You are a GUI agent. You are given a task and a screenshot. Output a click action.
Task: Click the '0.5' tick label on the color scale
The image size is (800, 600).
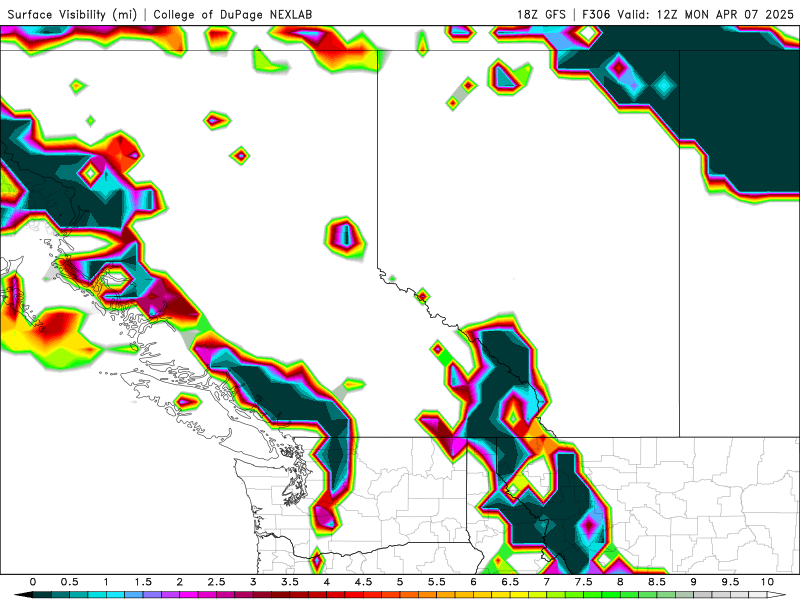pos(69,582)
